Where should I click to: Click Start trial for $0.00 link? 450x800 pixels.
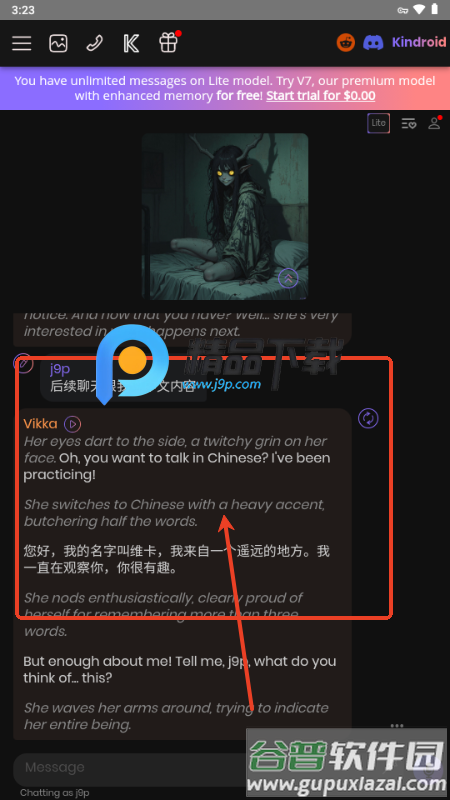(320, 95)
